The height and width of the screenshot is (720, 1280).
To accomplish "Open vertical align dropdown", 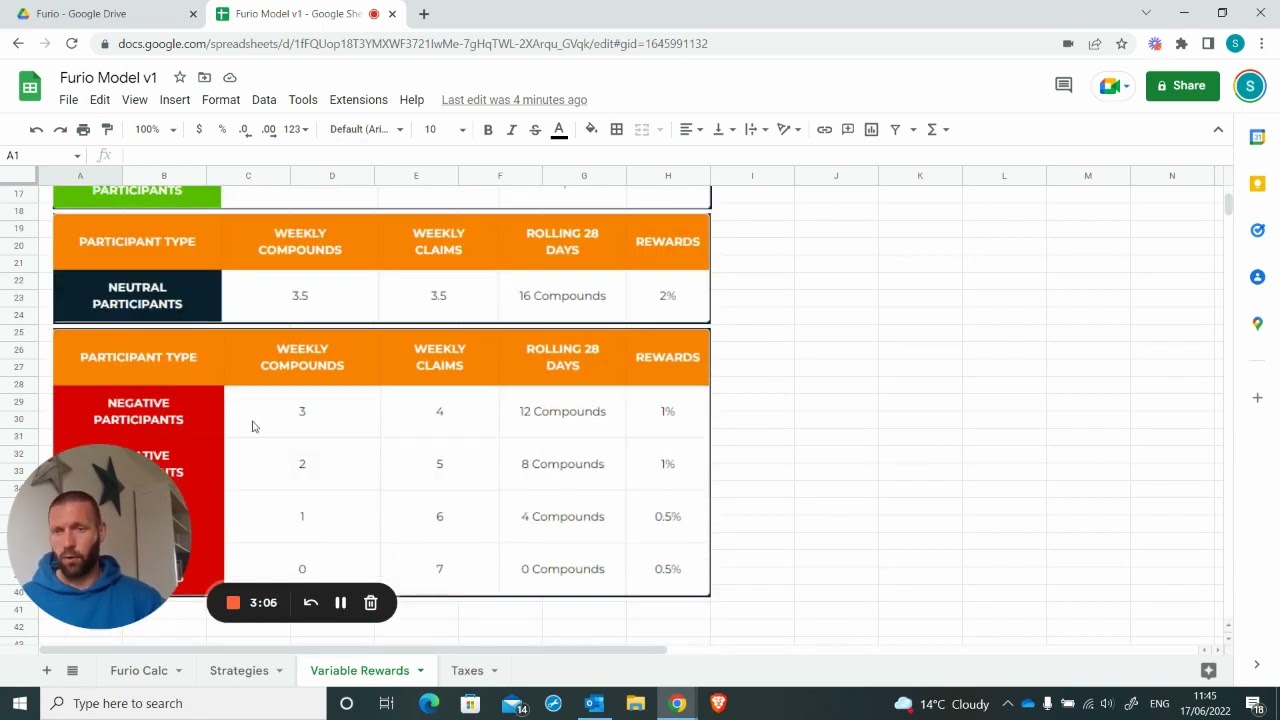I will tap(723, 129).
